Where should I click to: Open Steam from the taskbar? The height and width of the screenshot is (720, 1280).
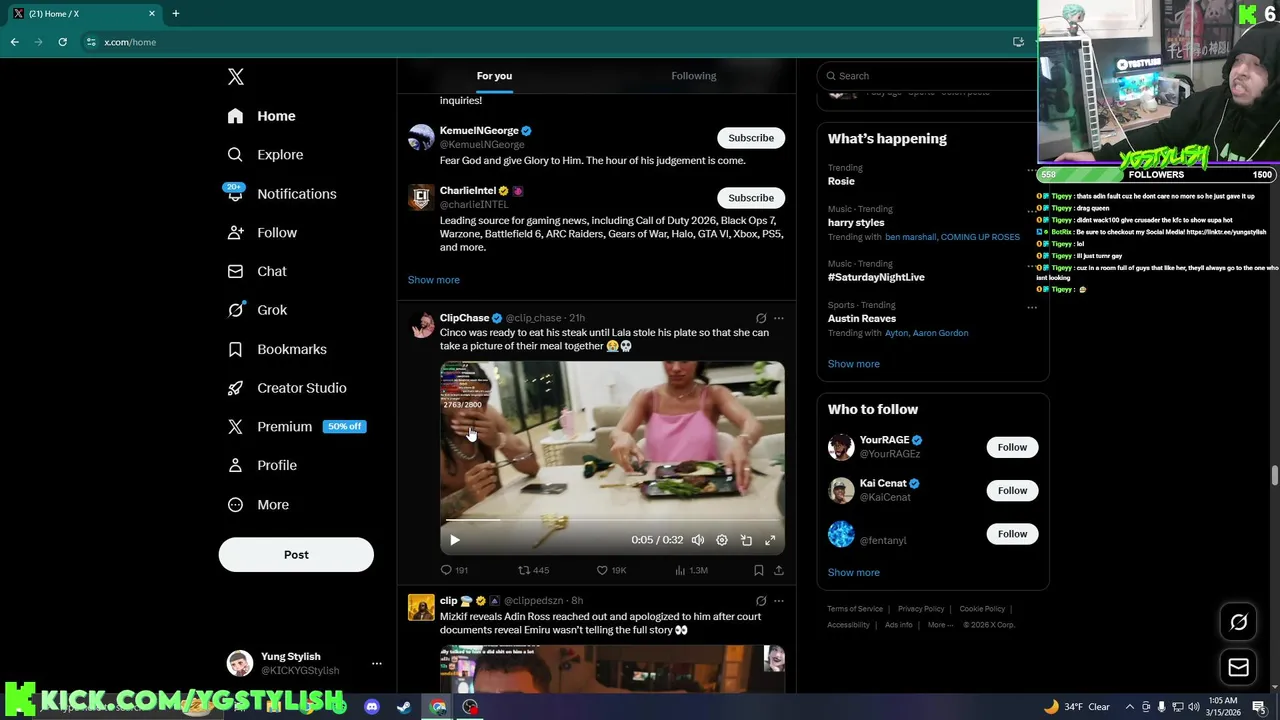pyautogui.click(x=404, y=708)
